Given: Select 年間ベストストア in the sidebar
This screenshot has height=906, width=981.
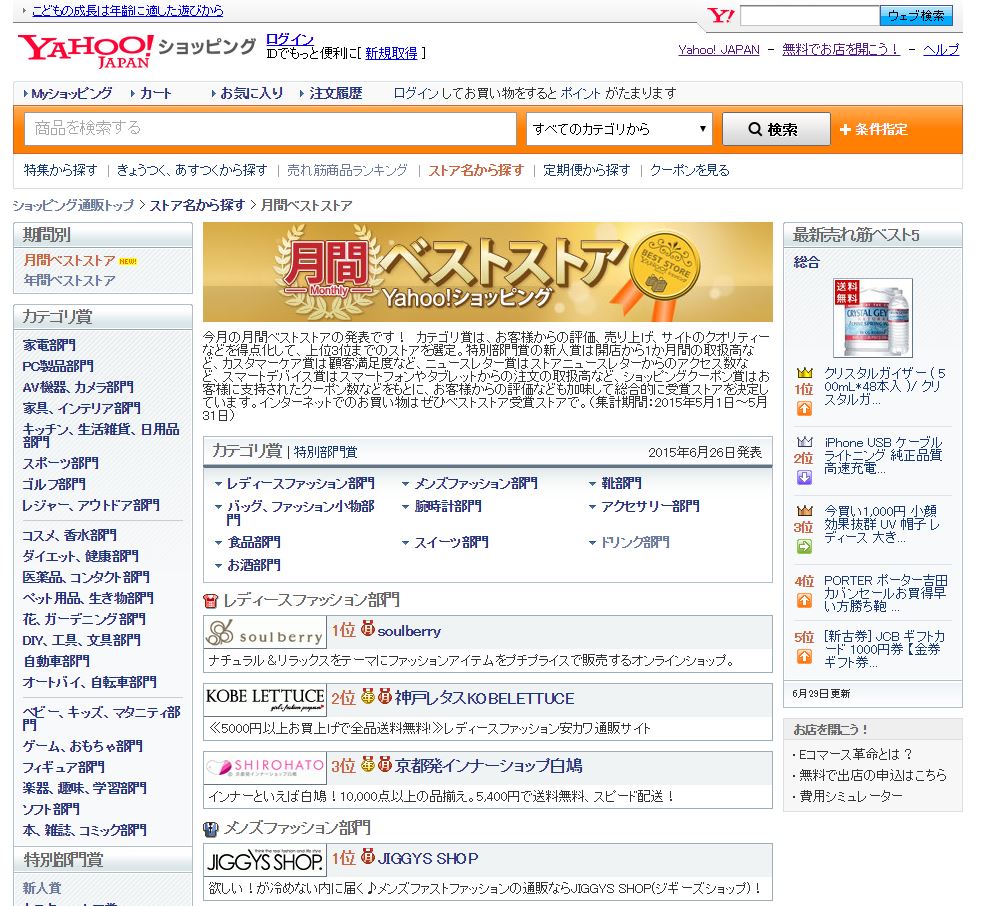Looking at the screenshot, I should 69,281.
